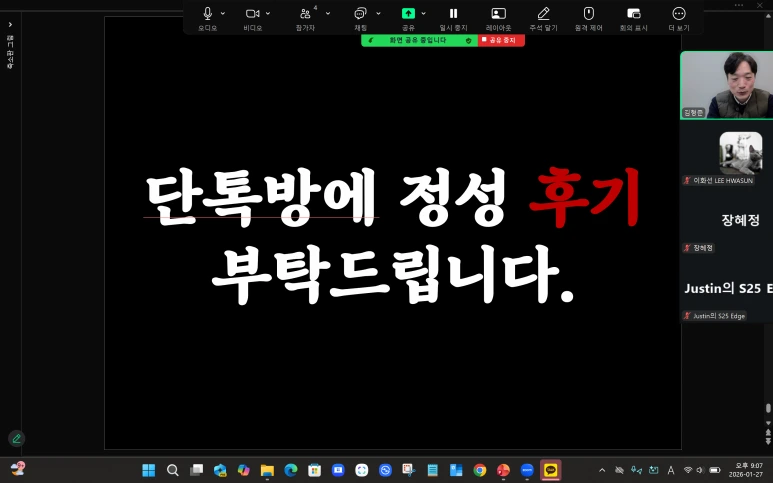Open the Wi-Fi network tray icon
Image resolution: width=773 pixels, height=483 pixels.
tap(688, 470)
